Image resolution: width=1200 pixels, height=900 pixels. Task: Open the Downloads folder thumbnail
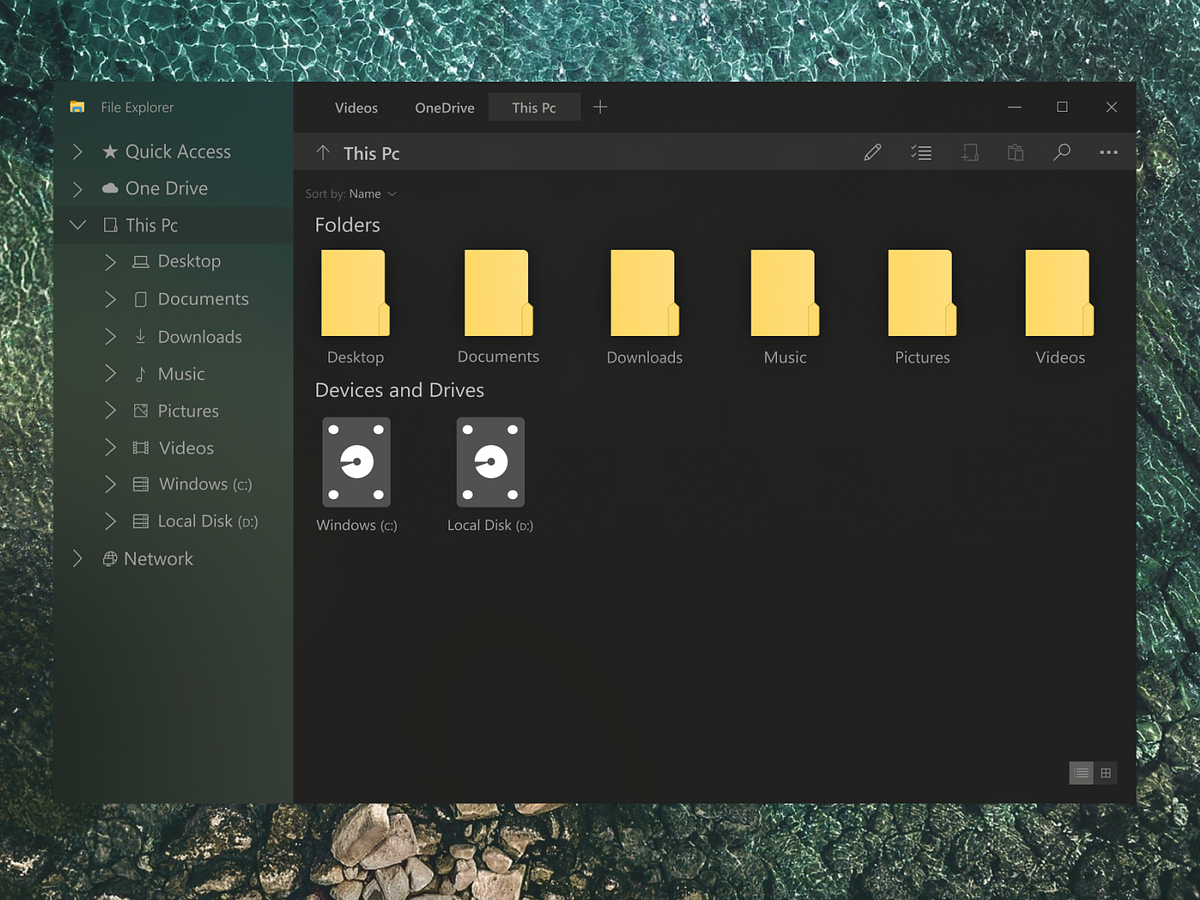pyautogui.click(x=643, y=292)
